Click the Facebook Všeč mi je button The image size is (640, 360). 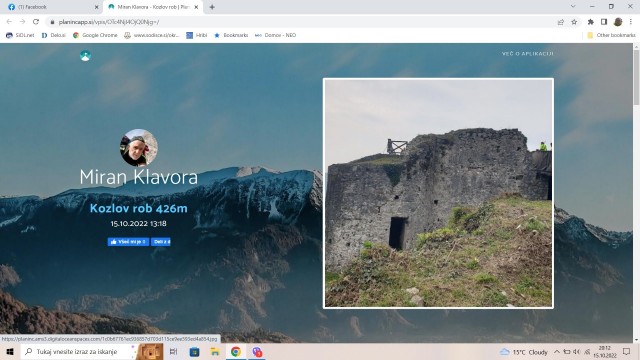[128, 242]
